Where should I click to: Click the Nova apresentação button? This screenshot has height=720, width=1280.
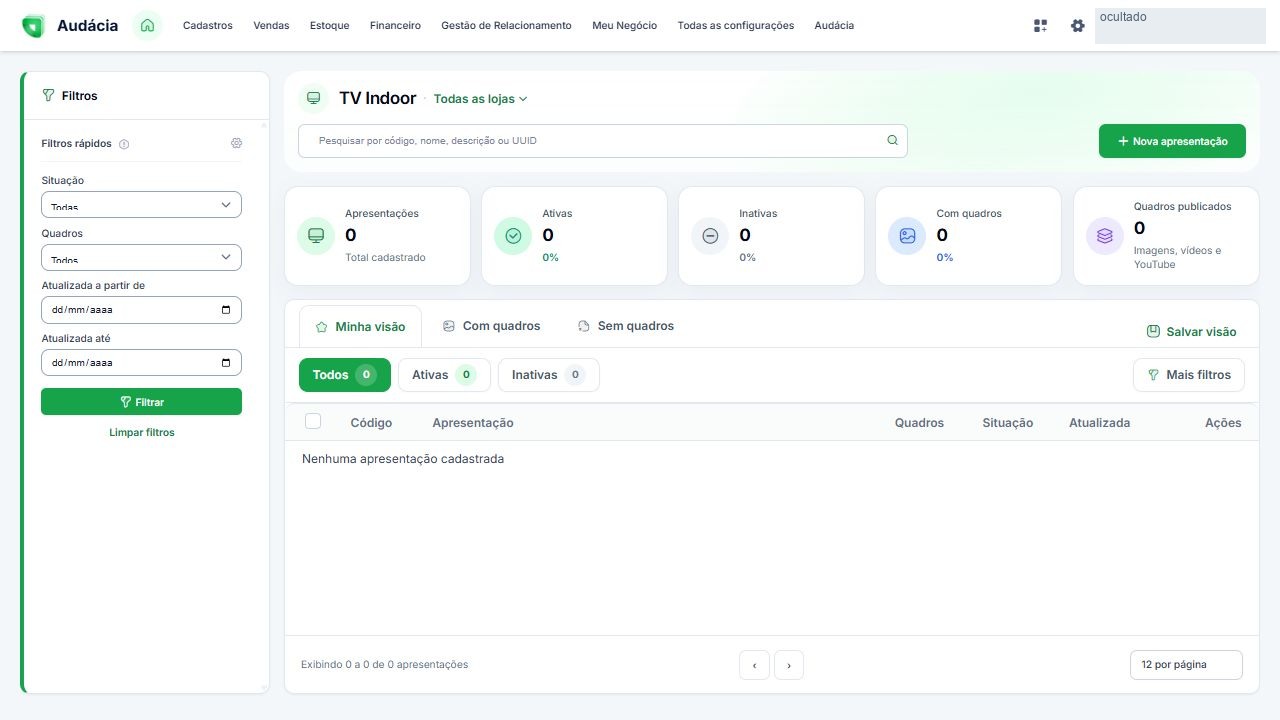click(1172, 141)
